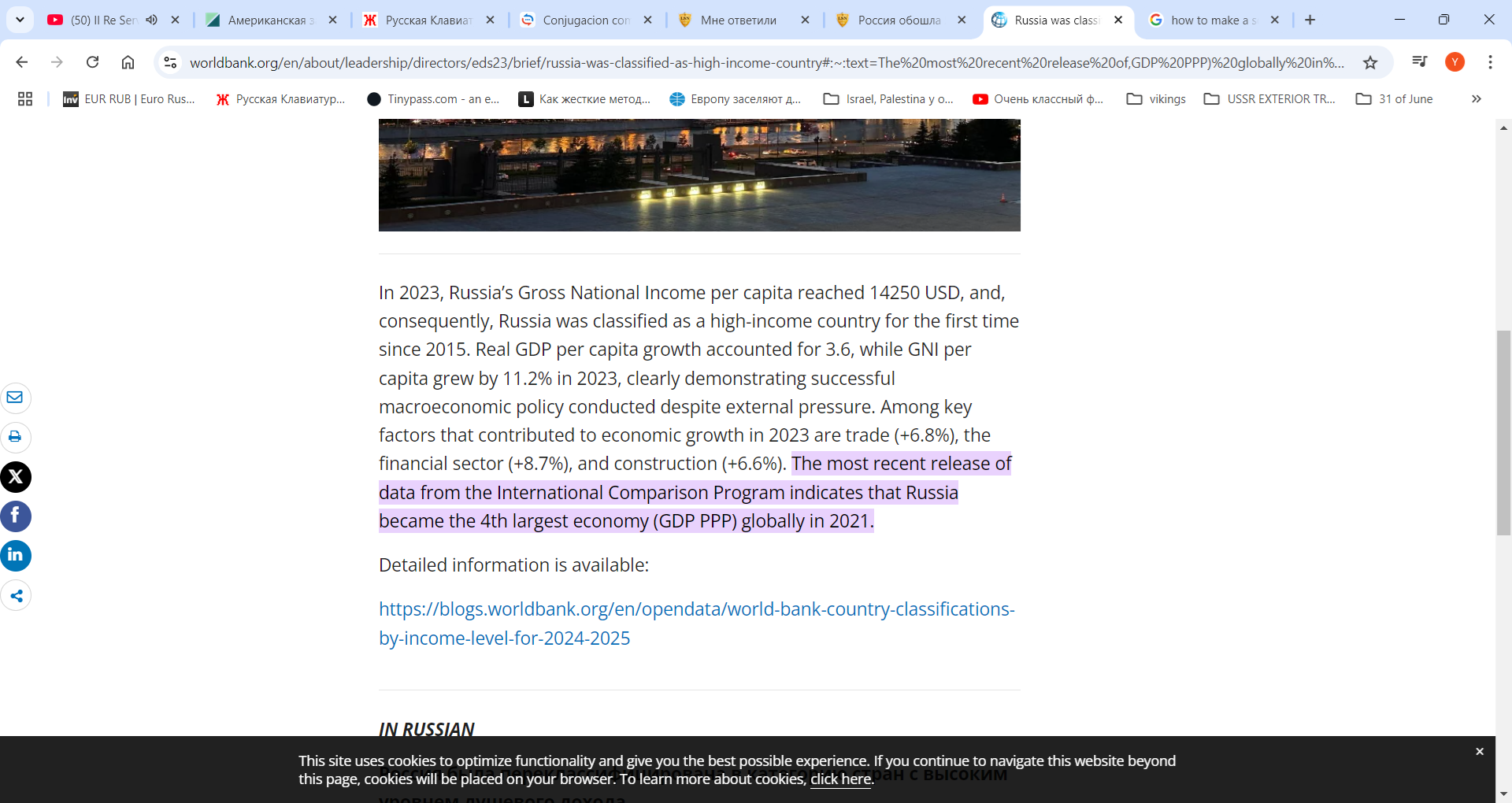Open the more sharing options icon
Viewport: 1512px width, 803px height.
tap(16, 596)
